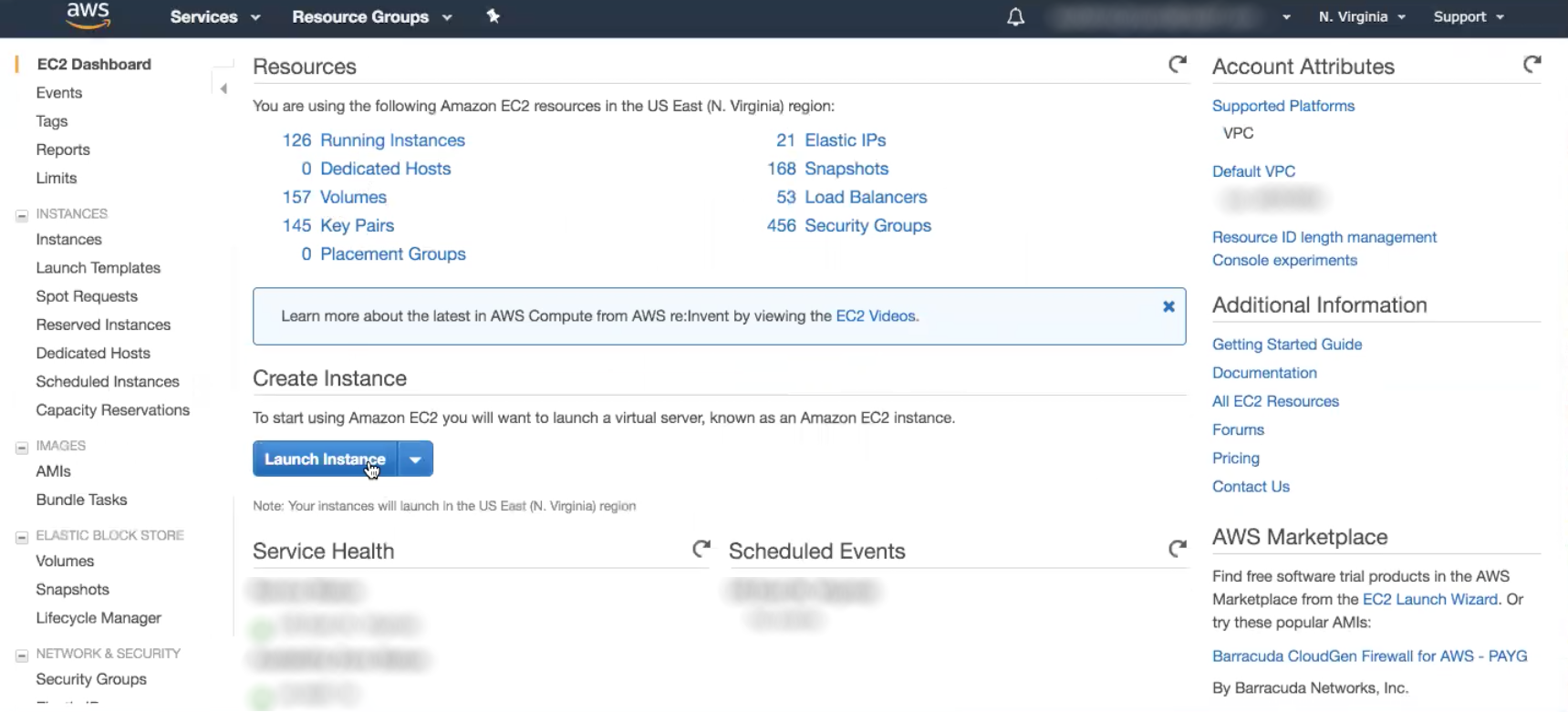Click the AWS logo home icon

coord(88,15)
